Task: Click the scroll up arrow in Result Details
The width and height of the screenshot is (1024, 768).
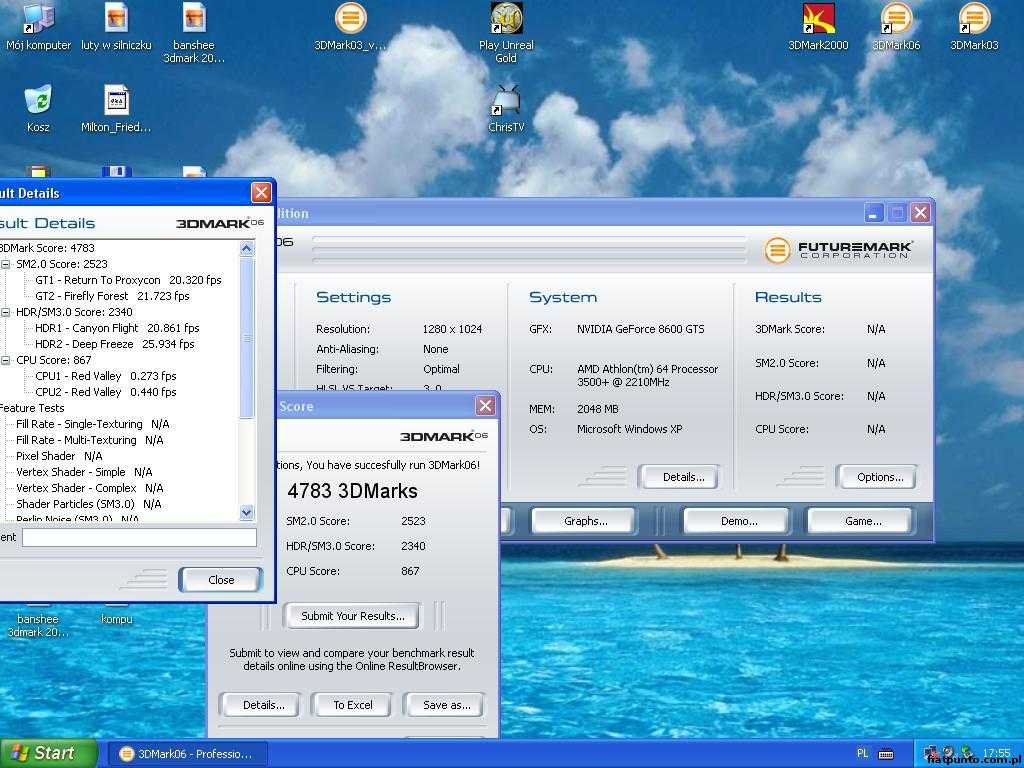Action: (246, 248)
